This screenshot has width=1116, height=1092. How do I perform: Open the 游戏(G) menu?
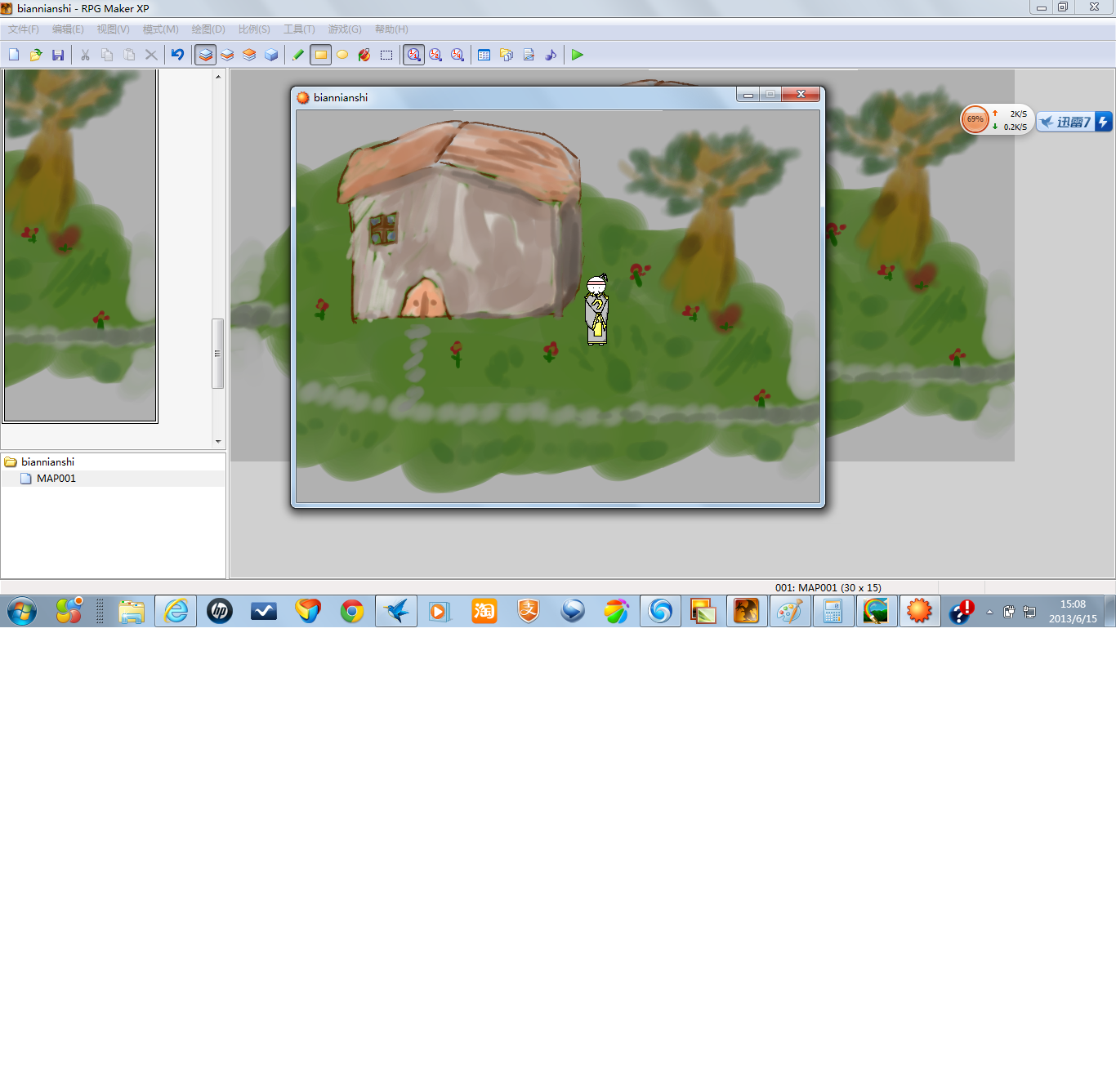coord(345,29)
